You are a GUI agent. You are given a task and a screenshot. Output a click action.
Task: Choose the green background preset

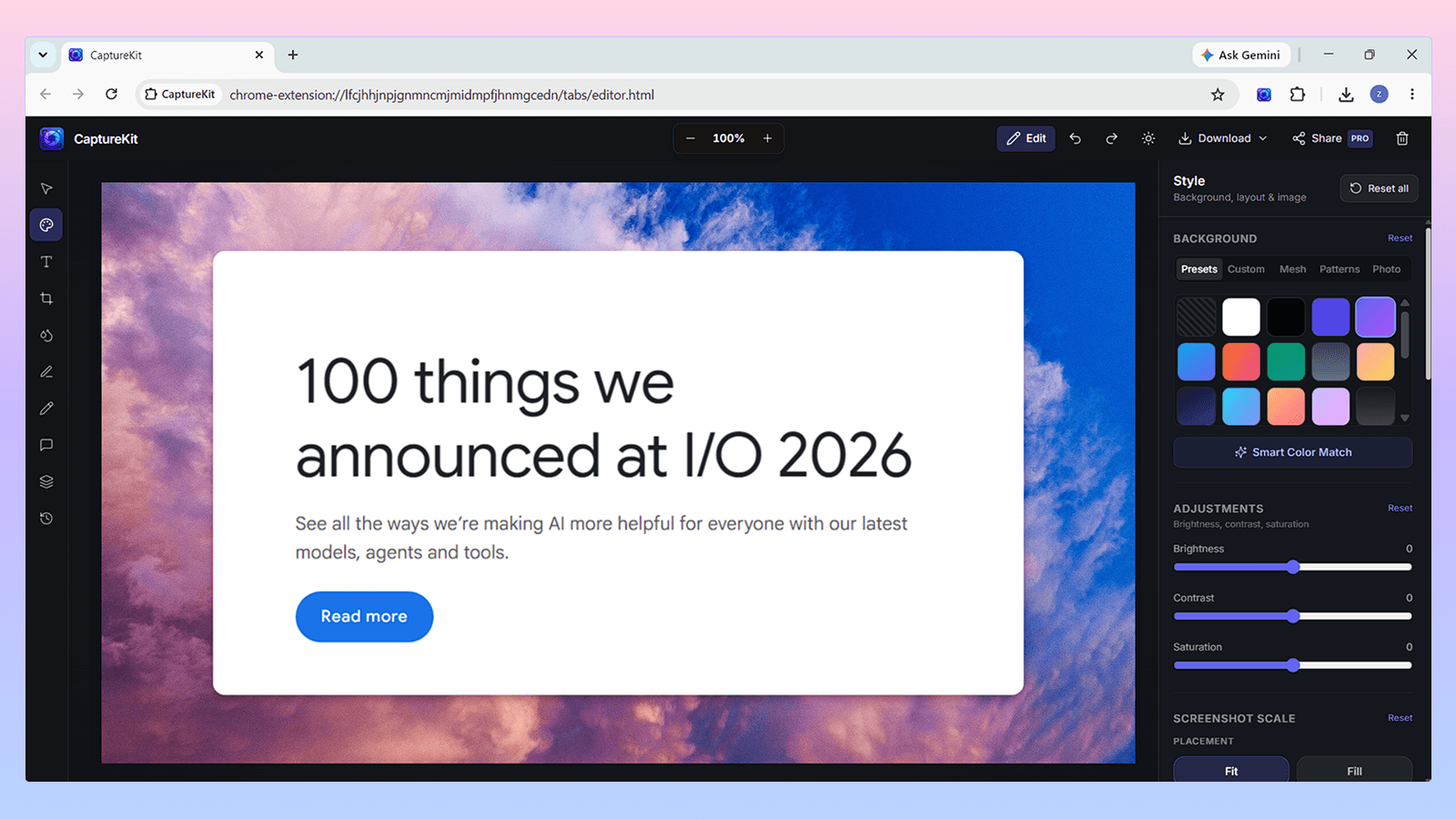(1286, 361)
